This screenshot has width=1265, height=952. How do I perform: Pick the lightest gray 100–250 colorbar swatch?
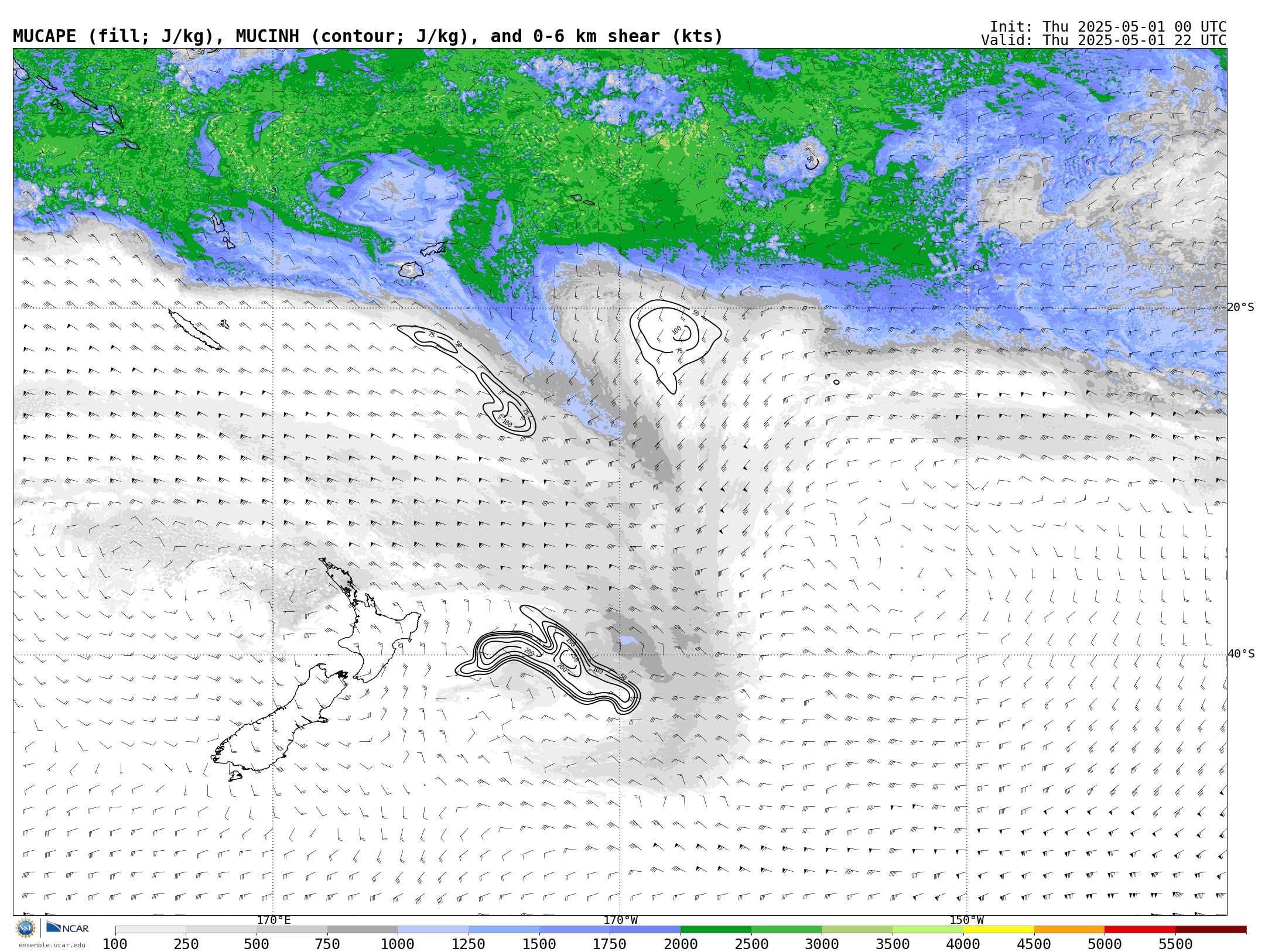[x=151, y=930]
